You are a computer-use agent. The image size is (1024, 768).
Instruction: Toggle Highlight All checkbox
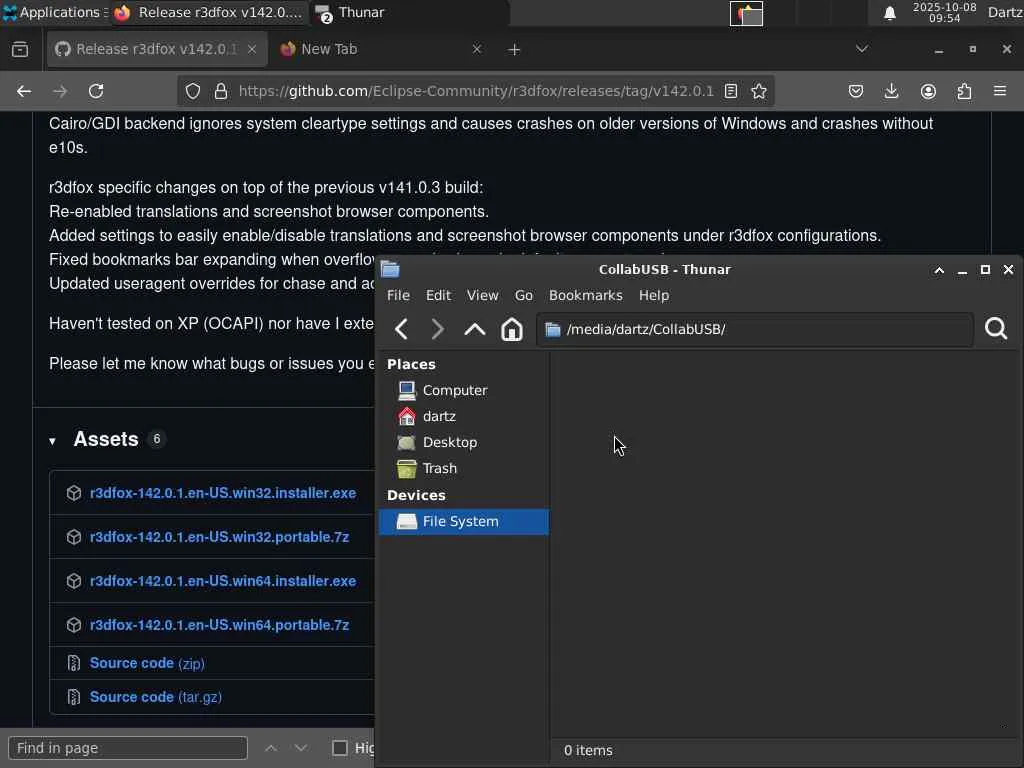(340, 748)
